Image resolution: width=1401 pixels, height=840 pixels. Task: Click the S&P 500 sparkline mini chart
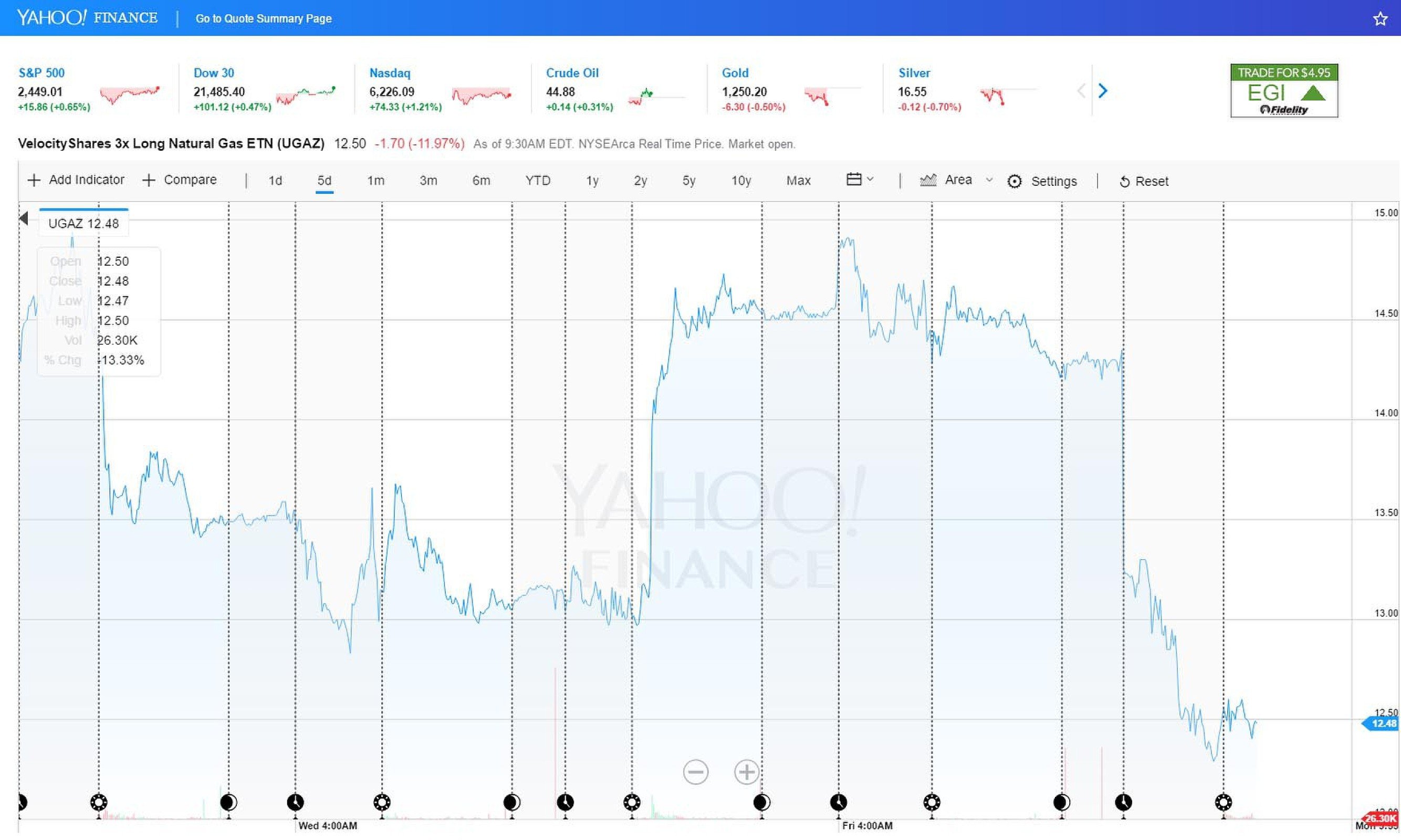[130, 94]
